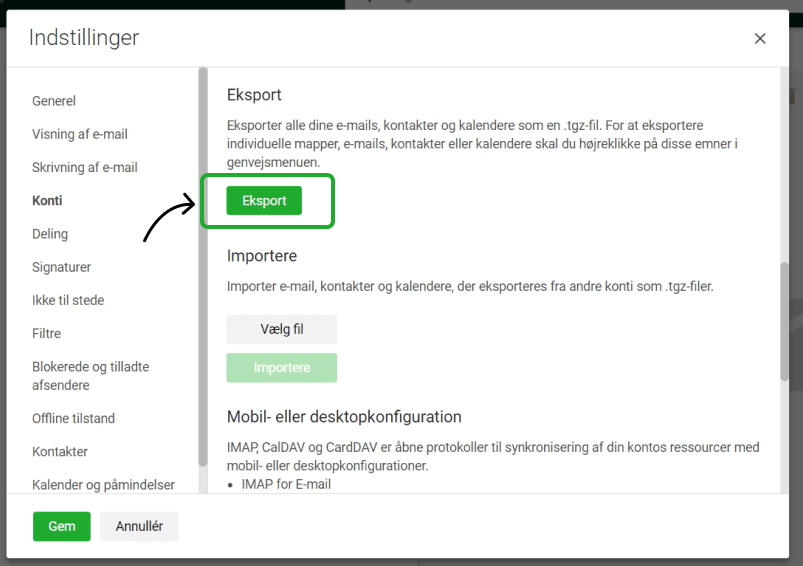This screenshot has width=803, height=566.
Task: Open Blokerede og tilladte afsendere settings
Action: (90, 376)
